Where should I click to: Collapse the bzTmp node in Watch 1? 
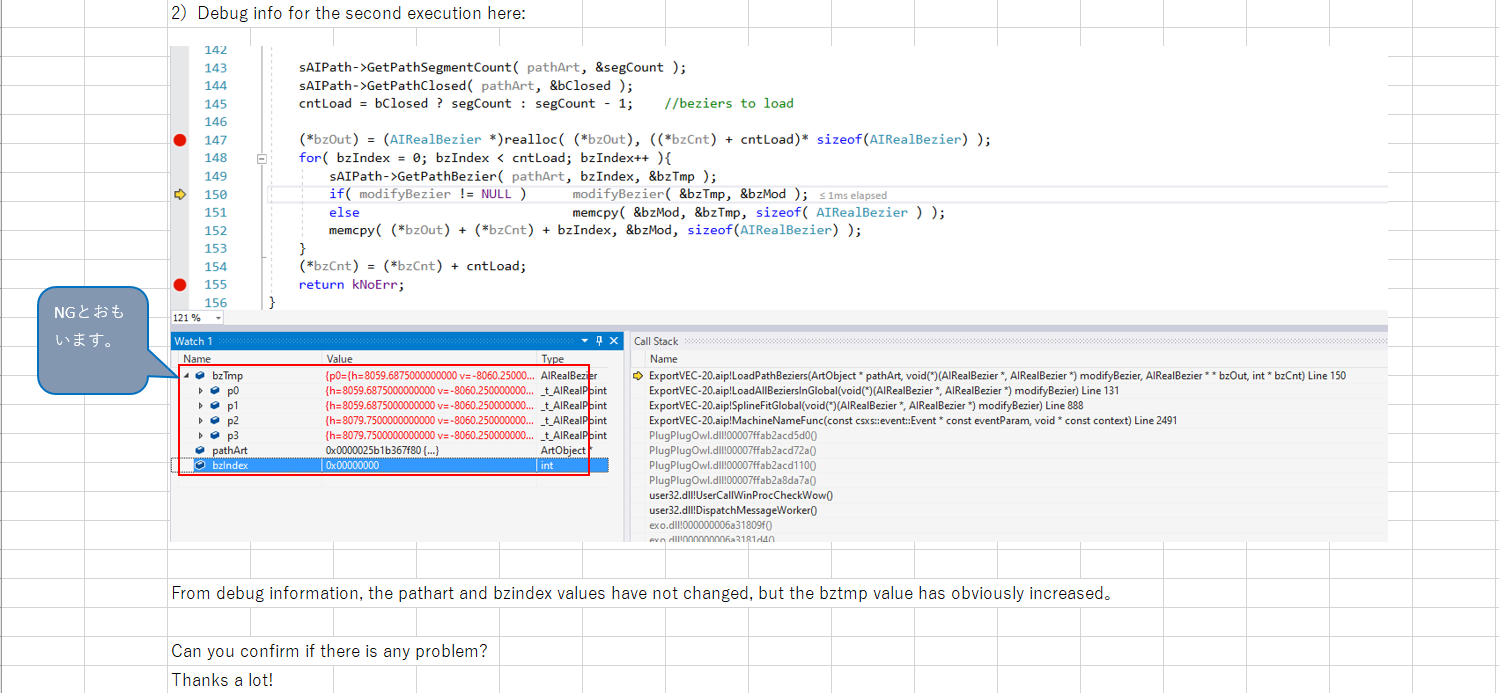tap(185, 375)
